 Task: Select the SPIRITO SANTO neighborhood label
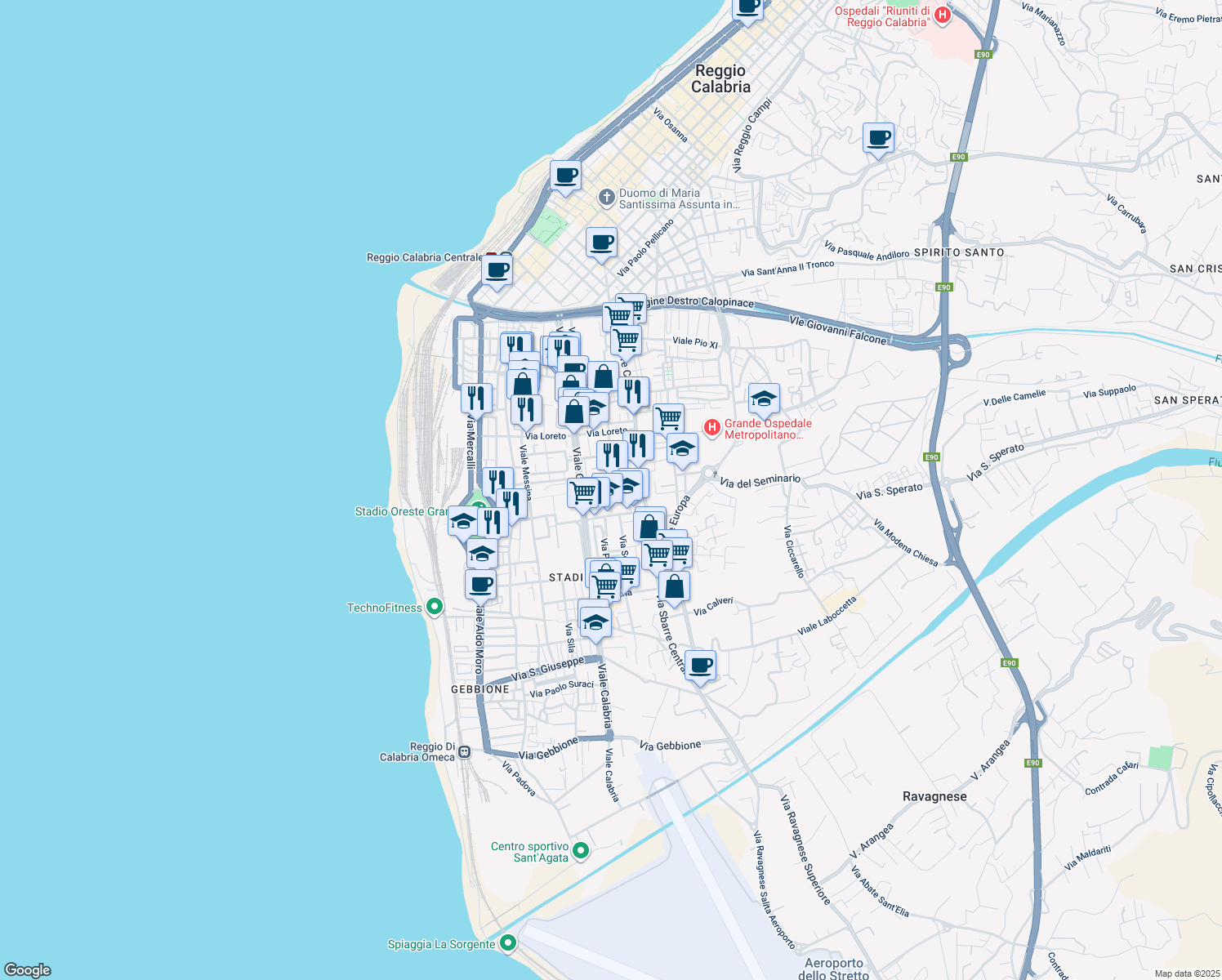pyautogui.click(x=959, y=252)
